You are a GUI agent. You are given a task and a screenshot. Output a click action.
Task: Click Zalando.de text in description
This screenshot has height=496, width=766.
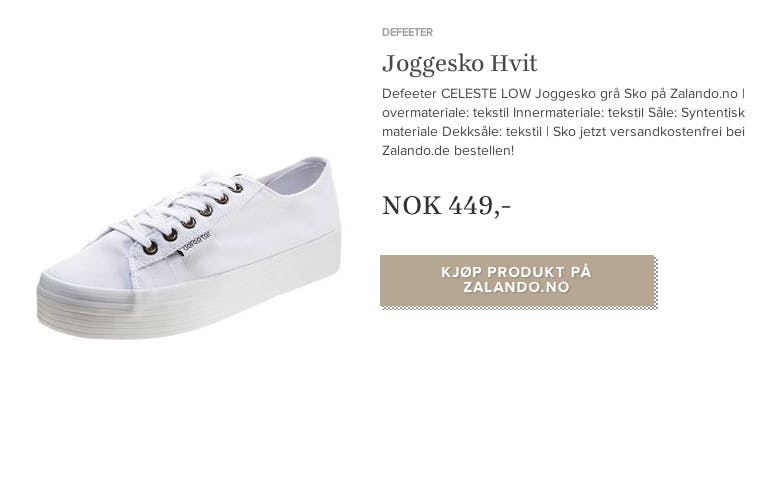[416, 151]
